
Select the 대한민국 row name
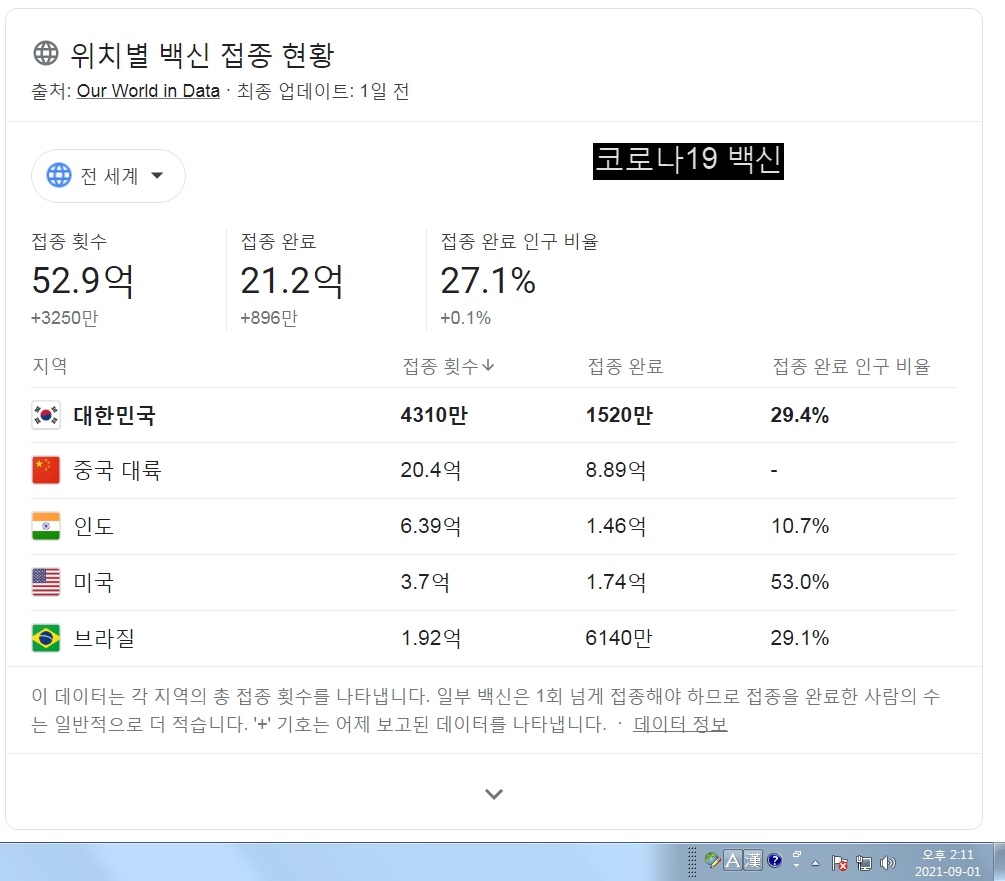click(114, 415)
